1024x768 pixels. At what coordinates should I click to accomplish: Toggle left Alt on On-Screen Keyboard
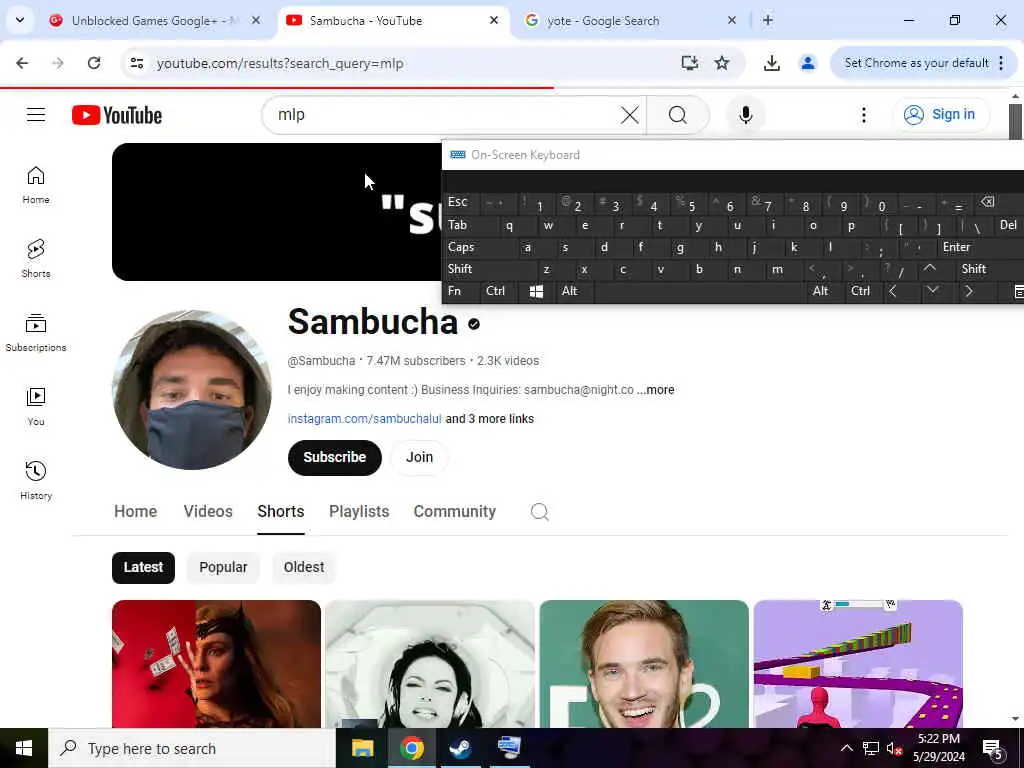pyautogui.click(x=574, y=291)
